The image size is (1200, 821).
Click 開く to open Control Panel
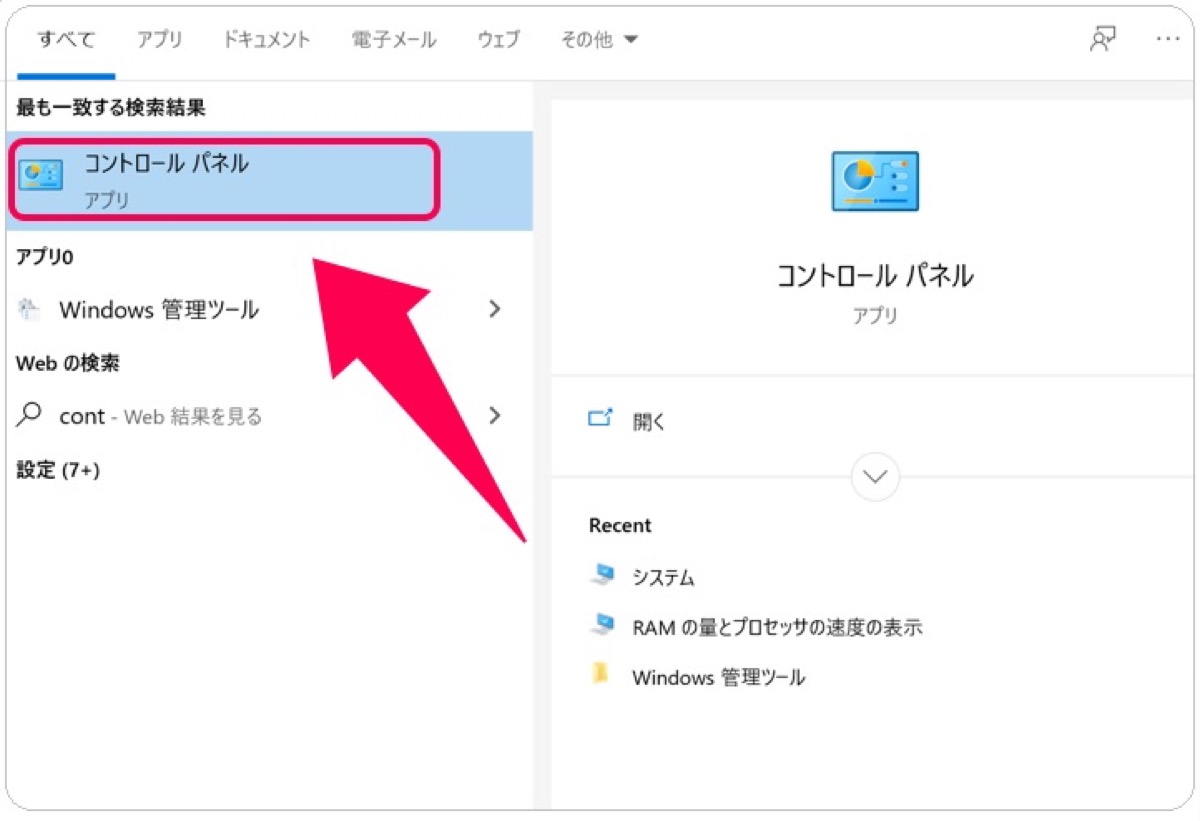649,422
